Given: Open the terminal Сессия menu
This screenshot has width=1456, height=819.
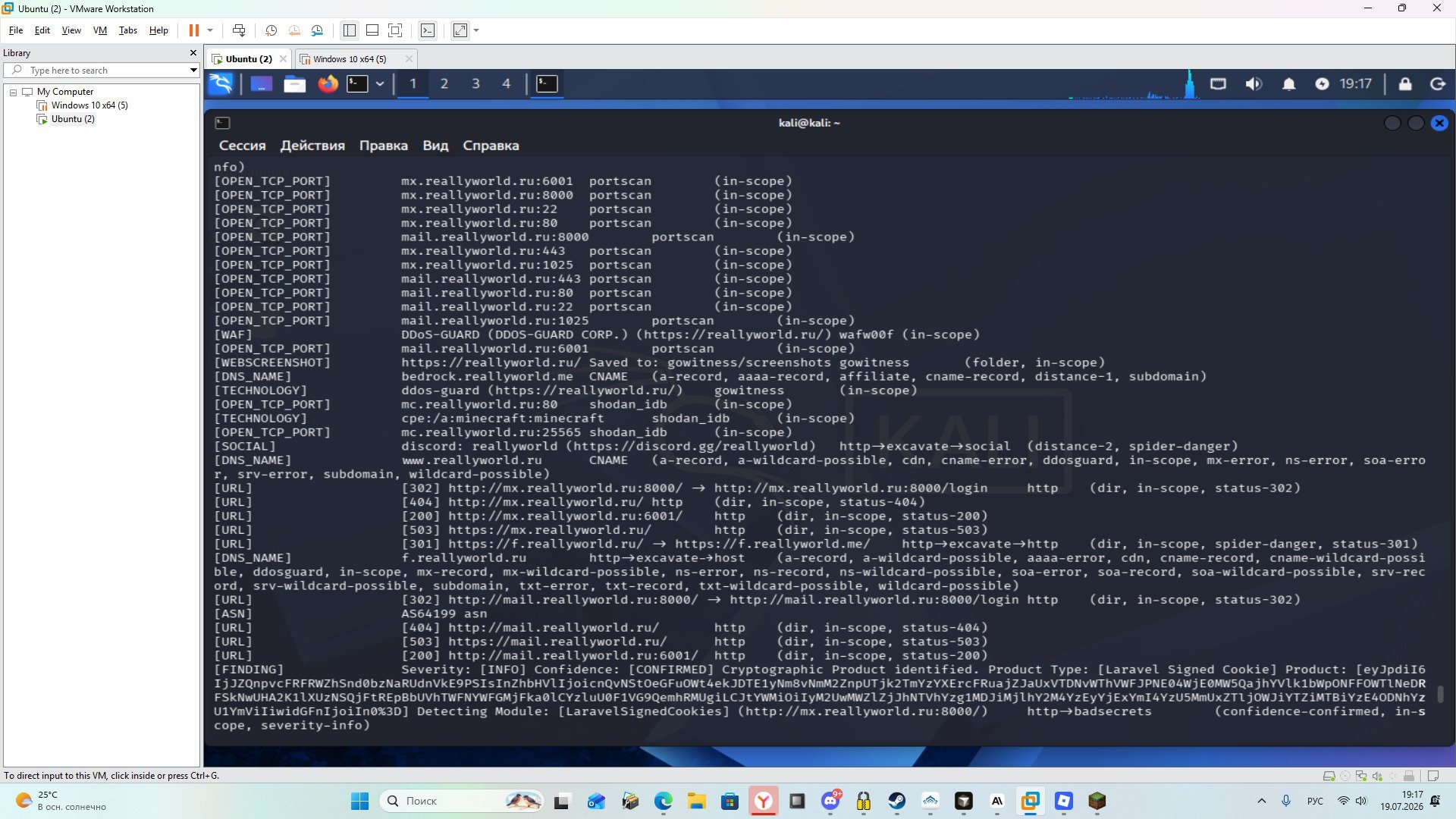Looking at the screenshot, I should [x=242, y=146].
